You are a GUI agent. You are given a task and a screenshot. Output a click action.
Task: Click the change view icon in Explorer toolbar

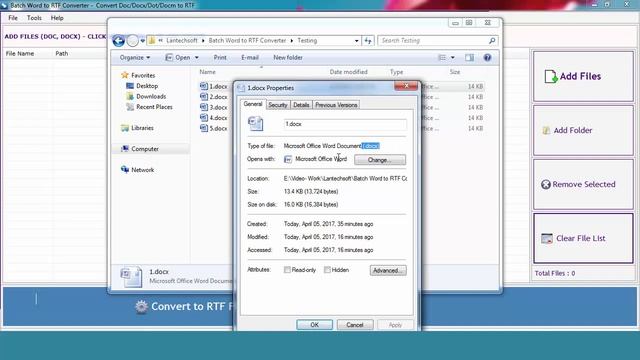click(442, 58)
